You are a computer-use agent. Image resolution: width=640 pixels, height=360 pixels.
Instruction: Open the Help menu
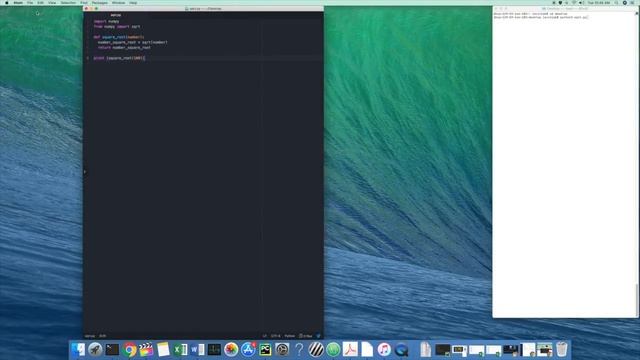tap(133, 3)
